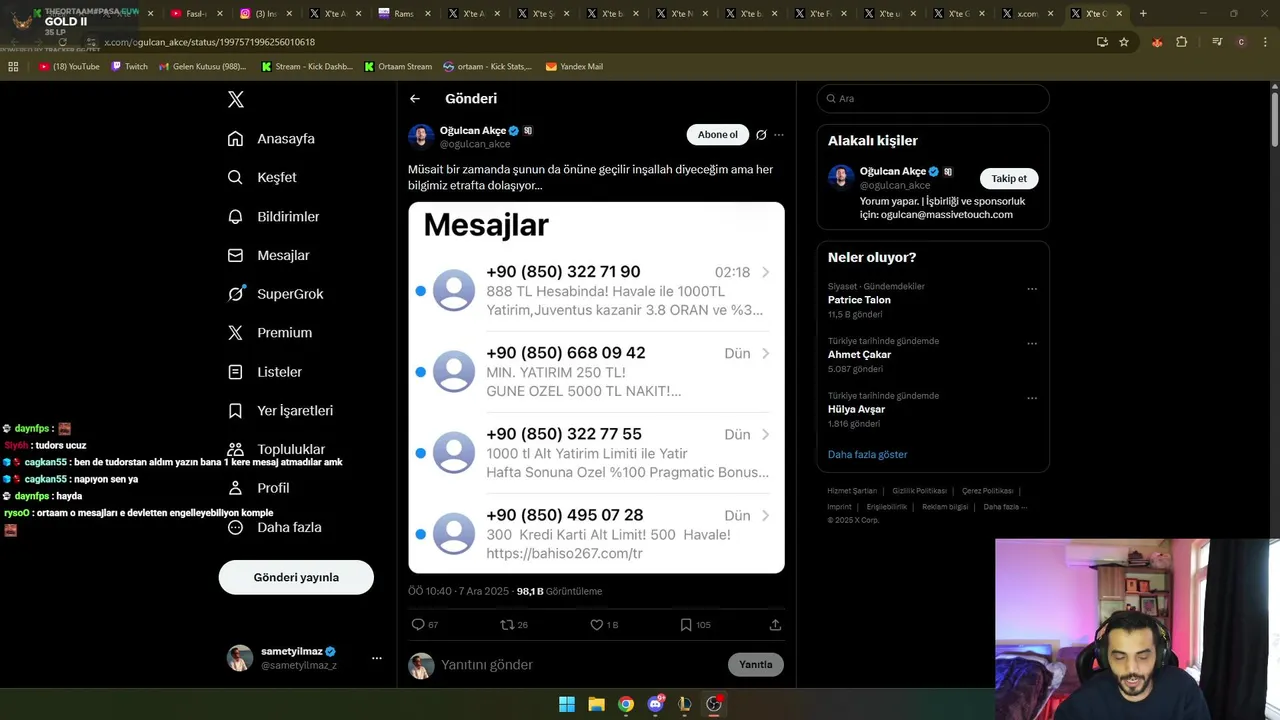
Task: Open options for Hülya Avşar trend
Action: tap(1032, 398)
